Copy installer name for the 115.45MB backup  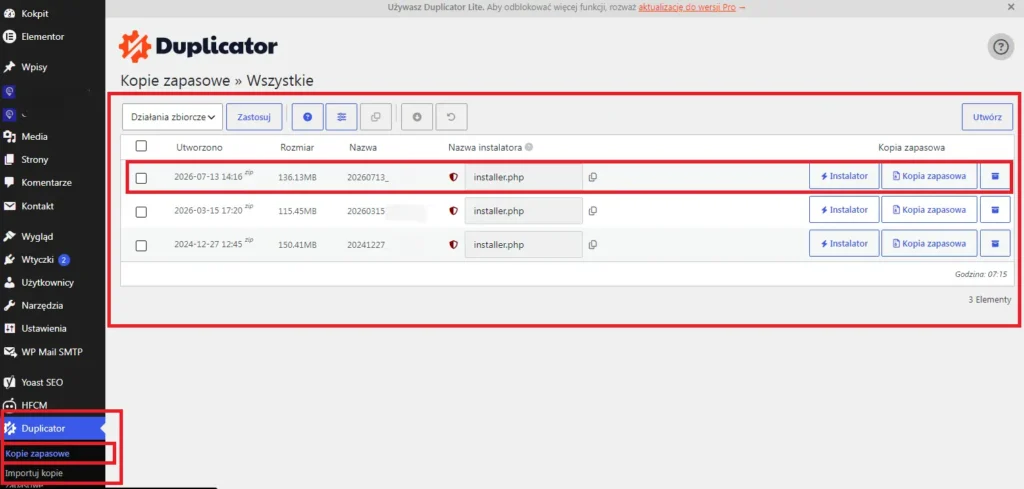pyautogui.click(x=593, y=210)
